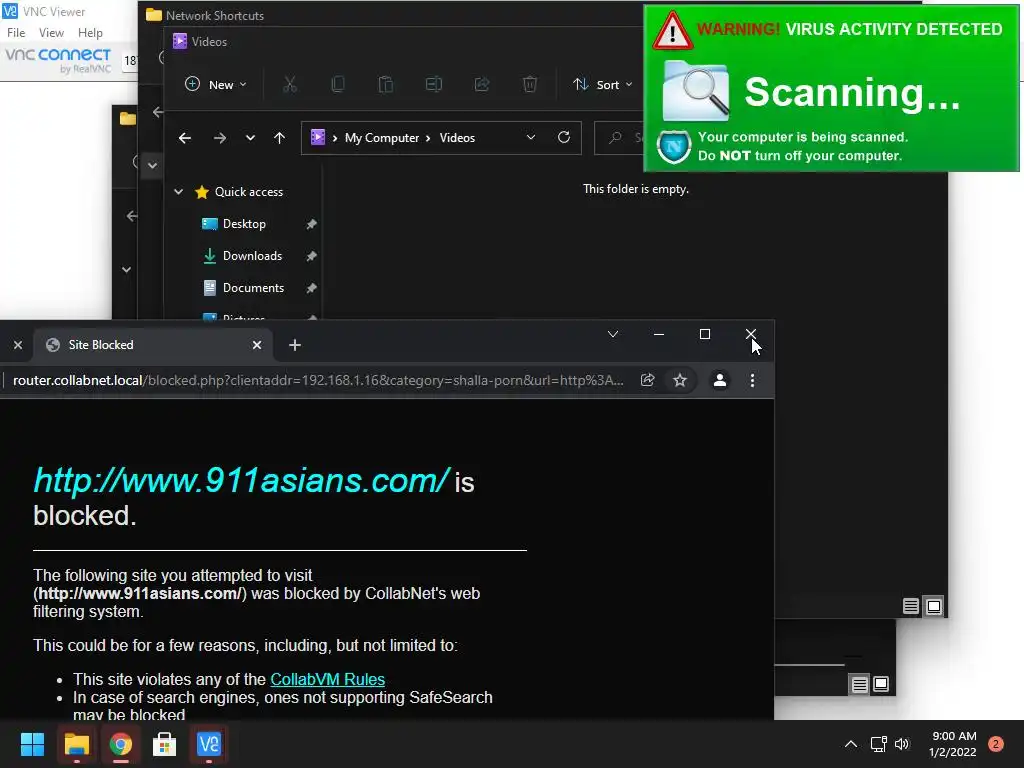1024x768 pixels.
Task: Open Help menu in VNC Viewer
Action: tap(90, 33)
